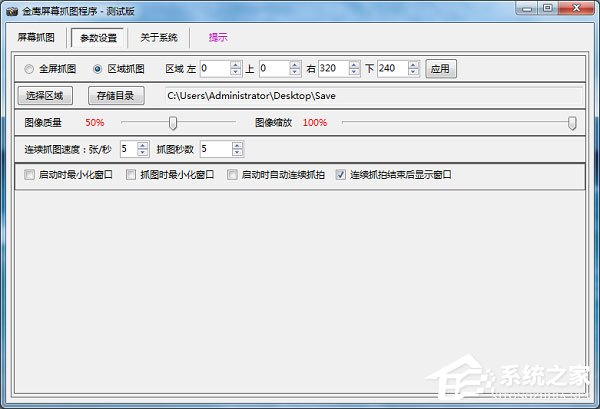The width and height of the screenshot is (600, 409).
Task: Enable 抓图时最小化窗口 checkbox
Action: point(131,175)
